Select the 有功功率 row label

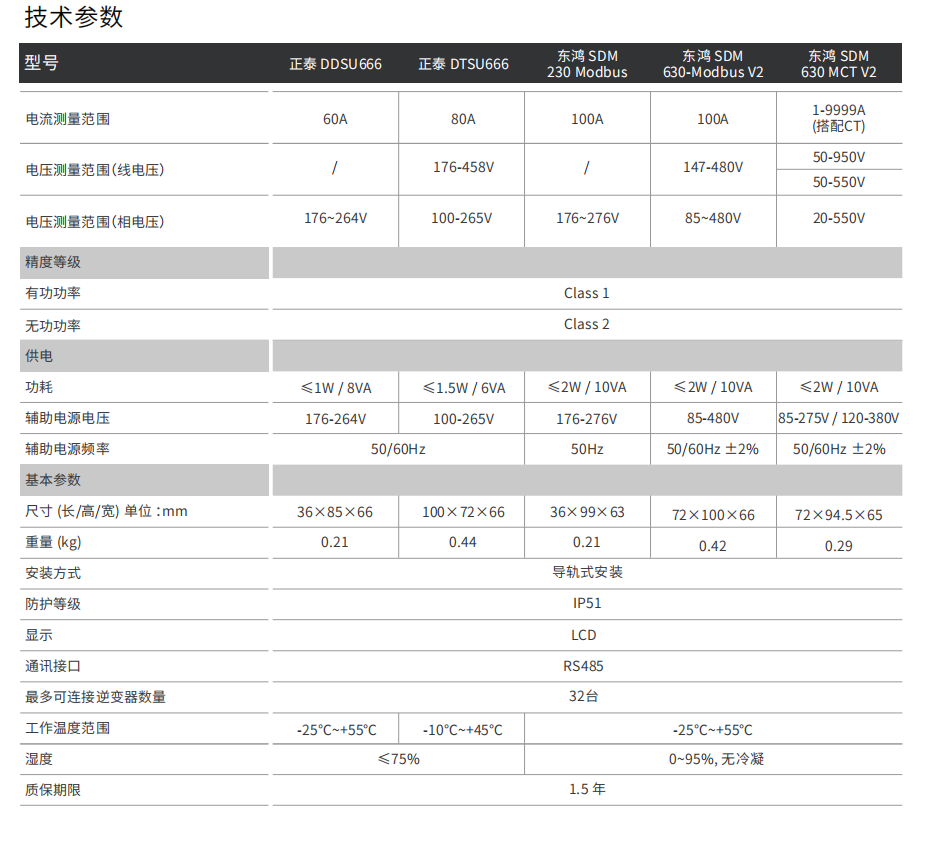coord(53,293)
